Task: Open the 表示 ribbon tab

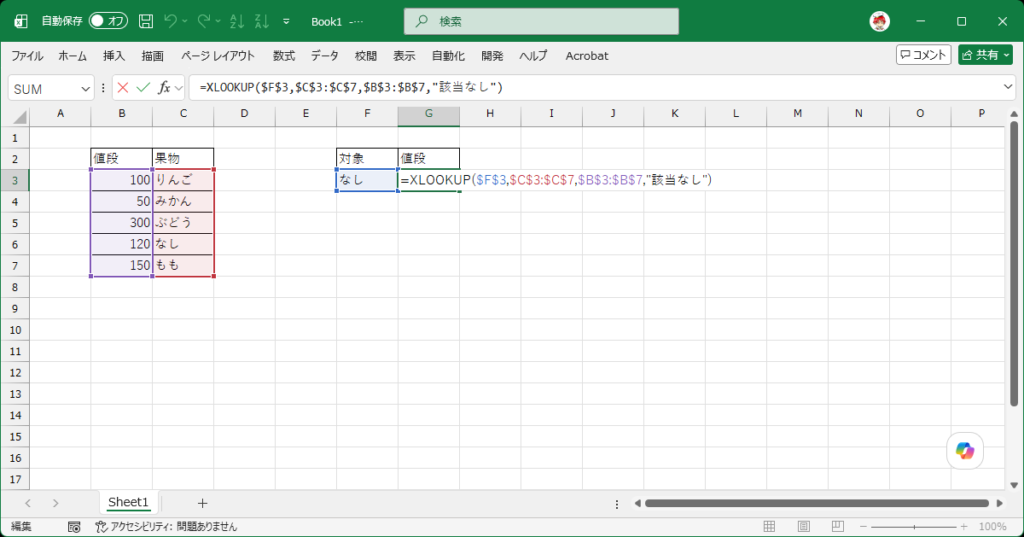Action: click(x=404, y=56)
